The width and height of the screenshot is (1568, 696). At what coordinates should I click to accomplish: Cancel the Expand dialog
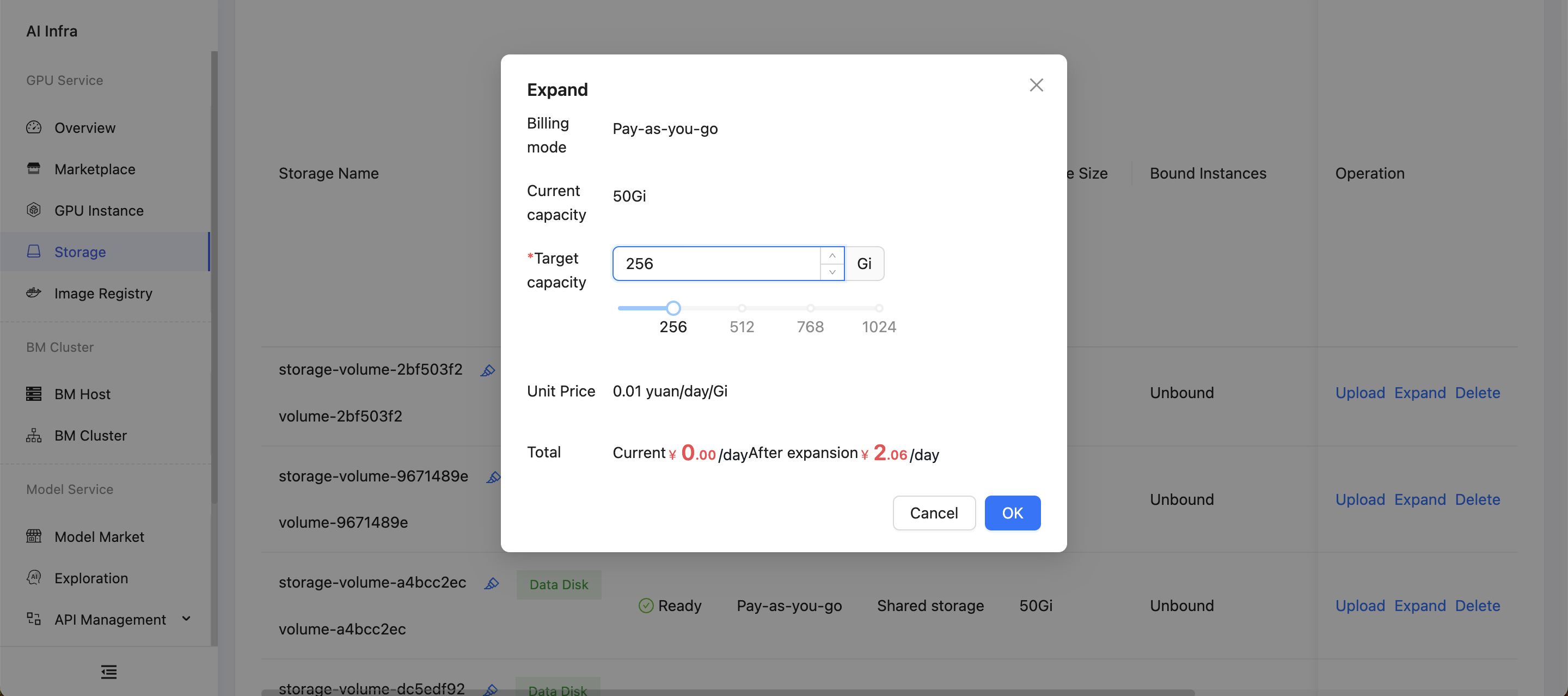(x=934, y=512)
